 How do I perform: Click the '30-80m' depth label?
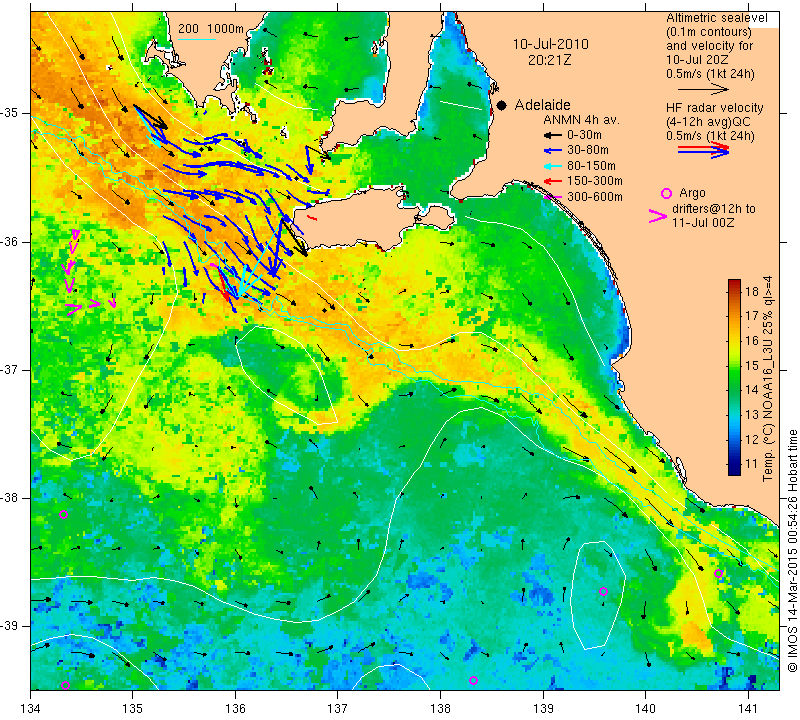tap(588, 150)
